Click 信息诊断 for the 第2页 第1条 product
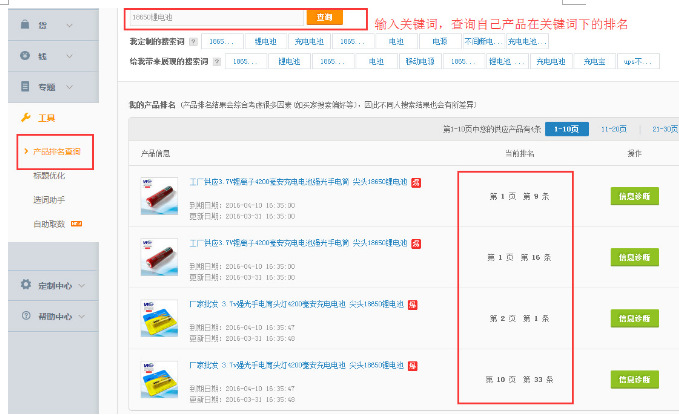This screenshot has width=679, height=415. 634,318
